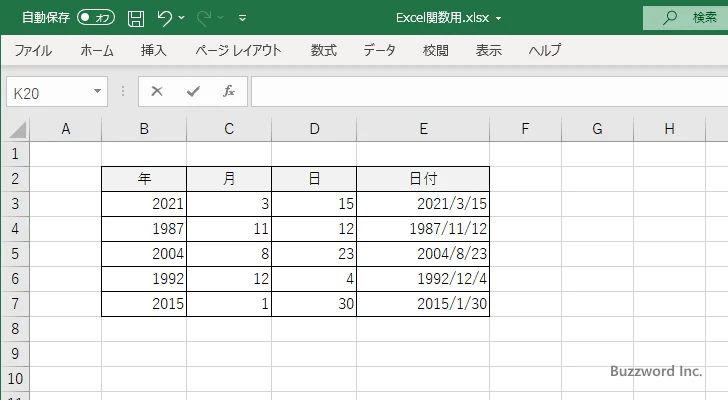Click the 日 header cell
Image resolution: width=728 pixels, height=400 pixels.
(x=314, y=179)
